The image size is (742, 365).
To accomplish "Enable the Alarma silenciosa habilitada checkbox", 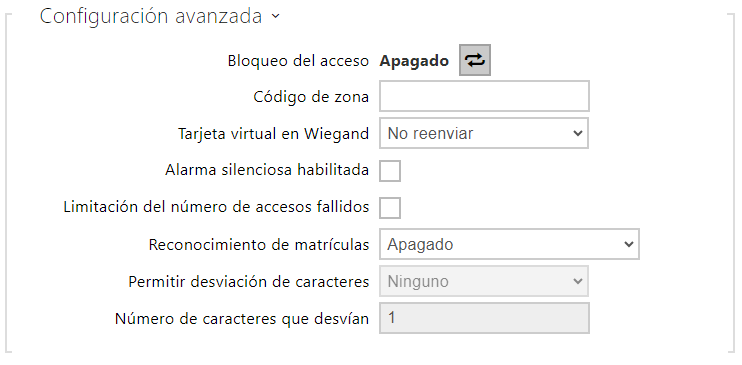I will [390, 170].
